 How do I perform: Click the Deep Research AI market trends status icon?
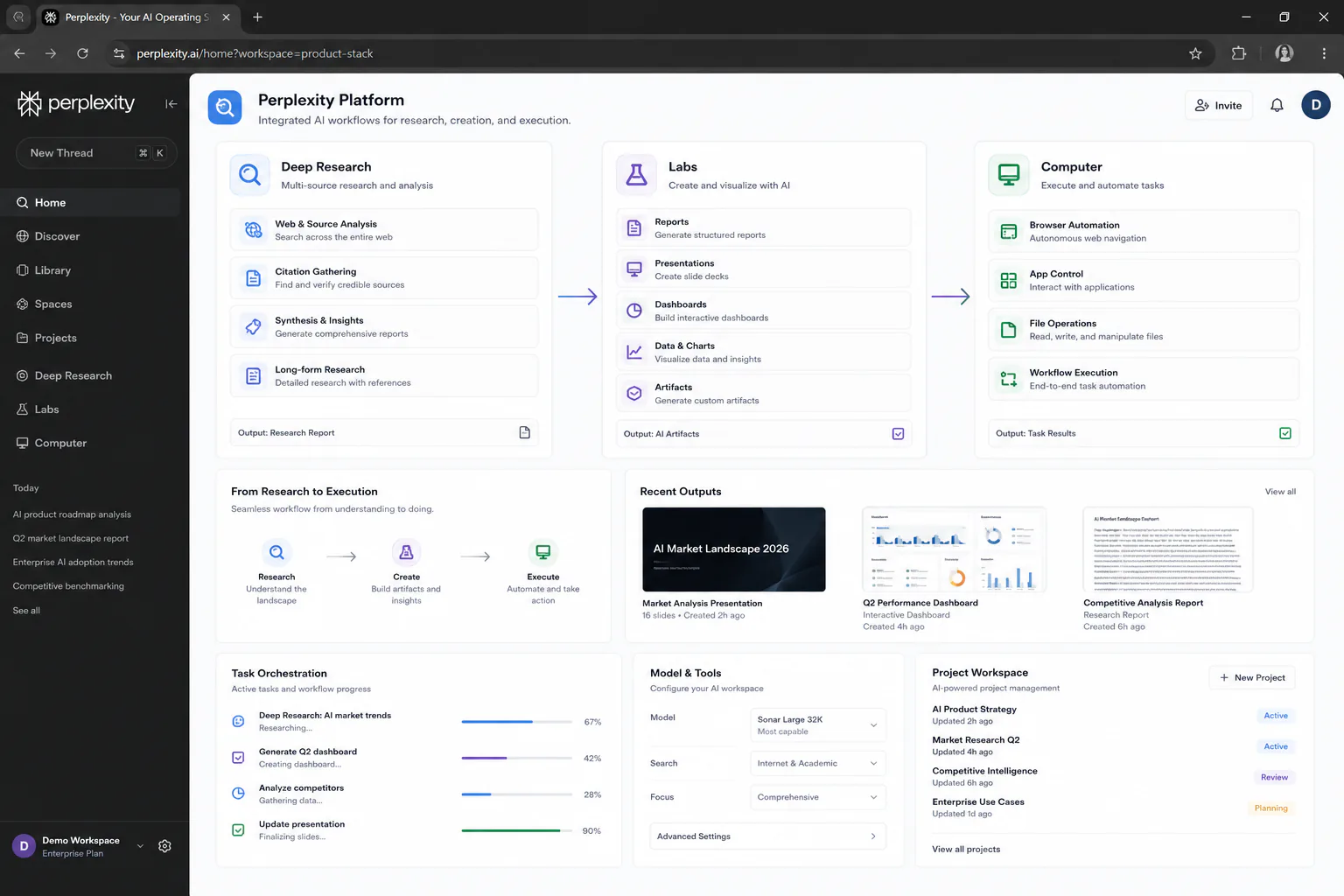[238, 721]
